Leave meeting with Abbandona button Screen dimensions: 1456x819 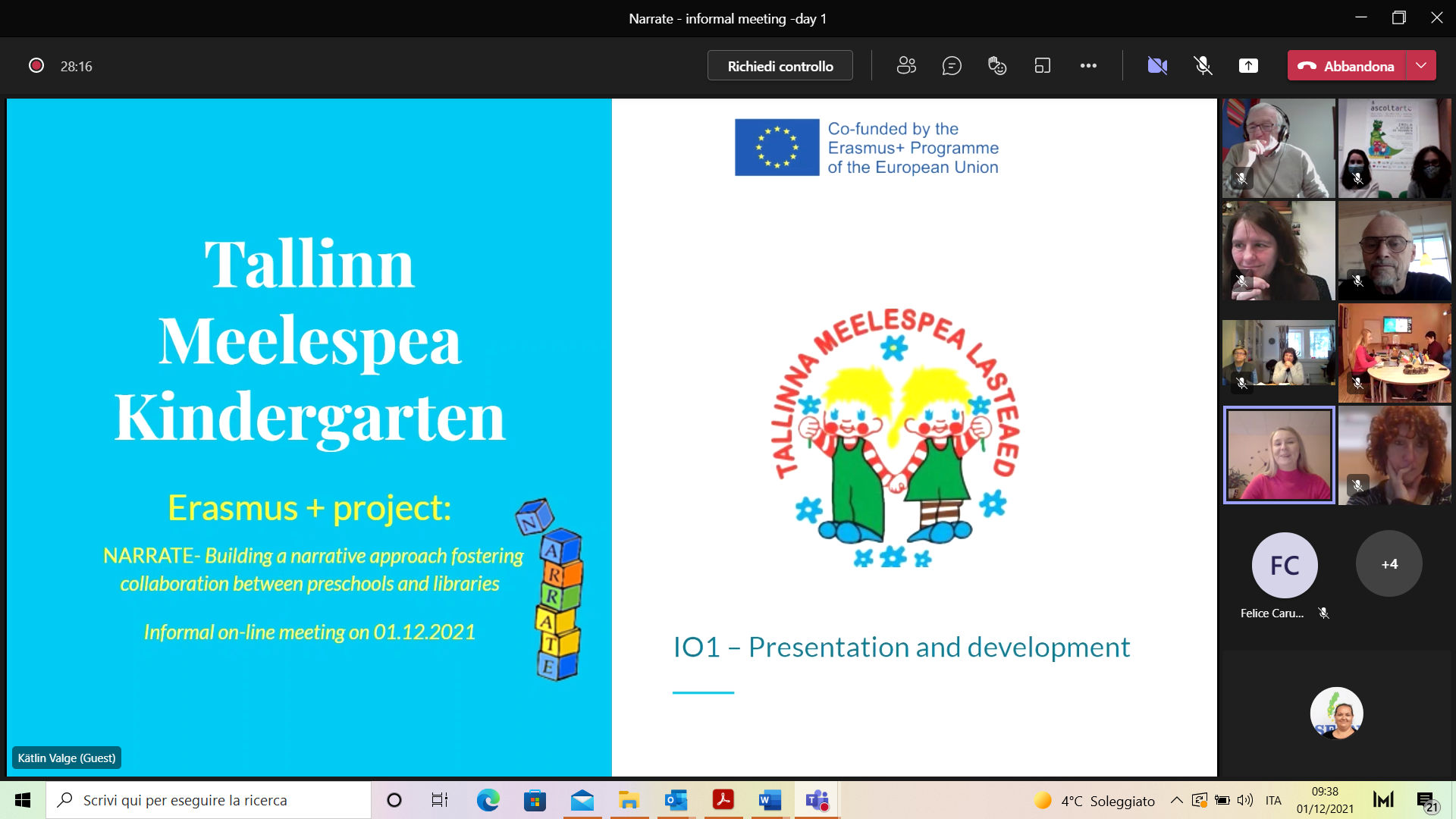[1347, 66]
